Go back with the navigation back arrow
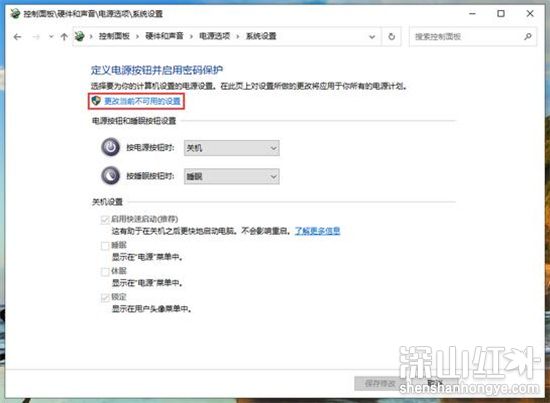 [17, 36]
